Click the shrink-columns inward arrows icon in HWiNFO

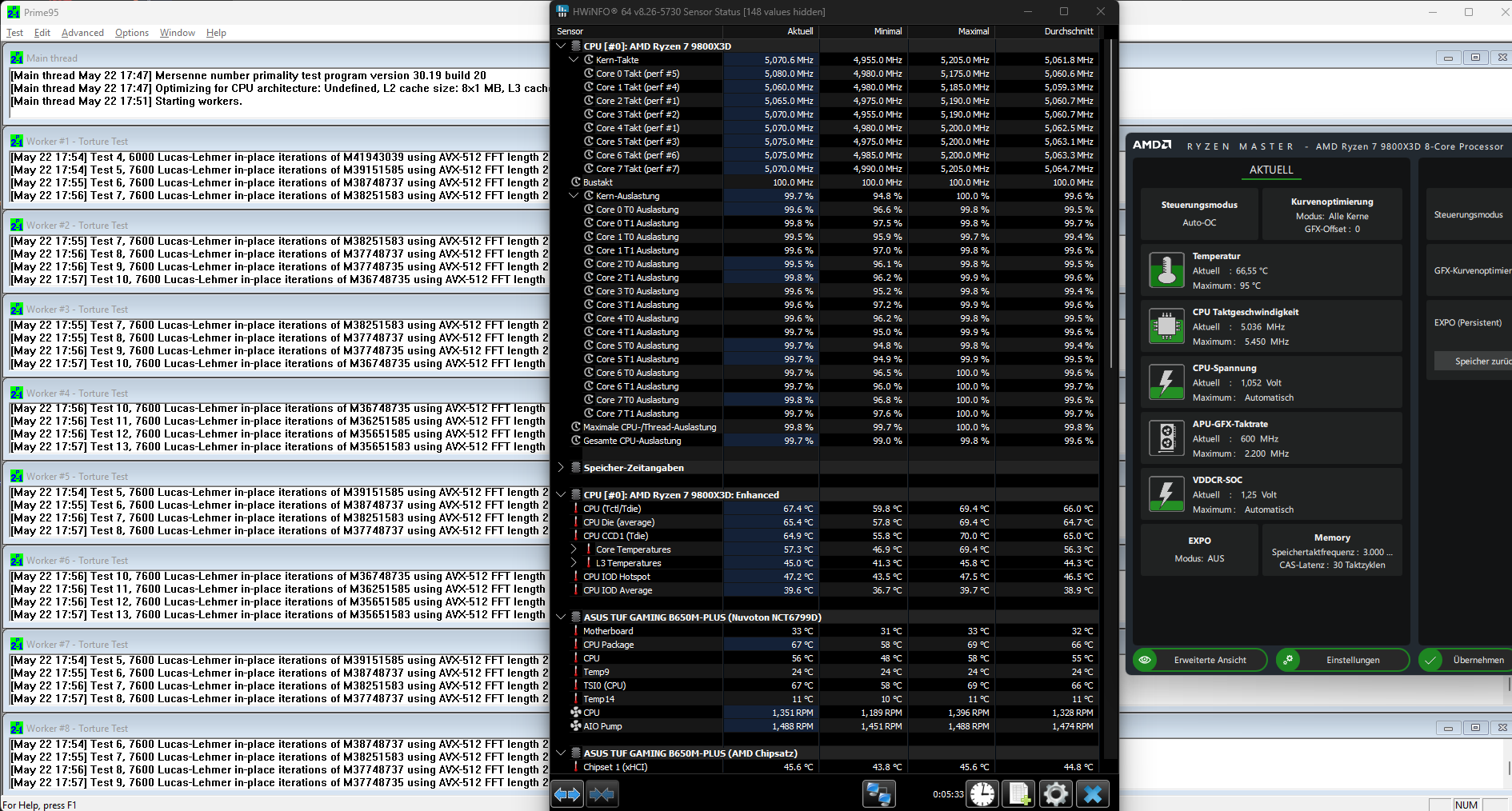tap(602, 794)
